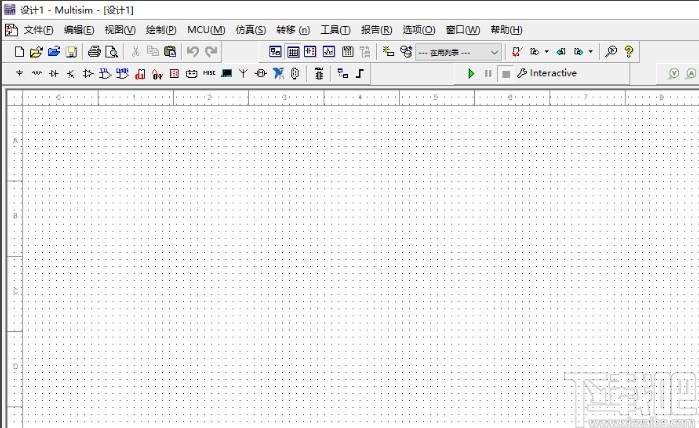Place an NI component icon
This screenshot has width=699, height=428.
(278, 73)
